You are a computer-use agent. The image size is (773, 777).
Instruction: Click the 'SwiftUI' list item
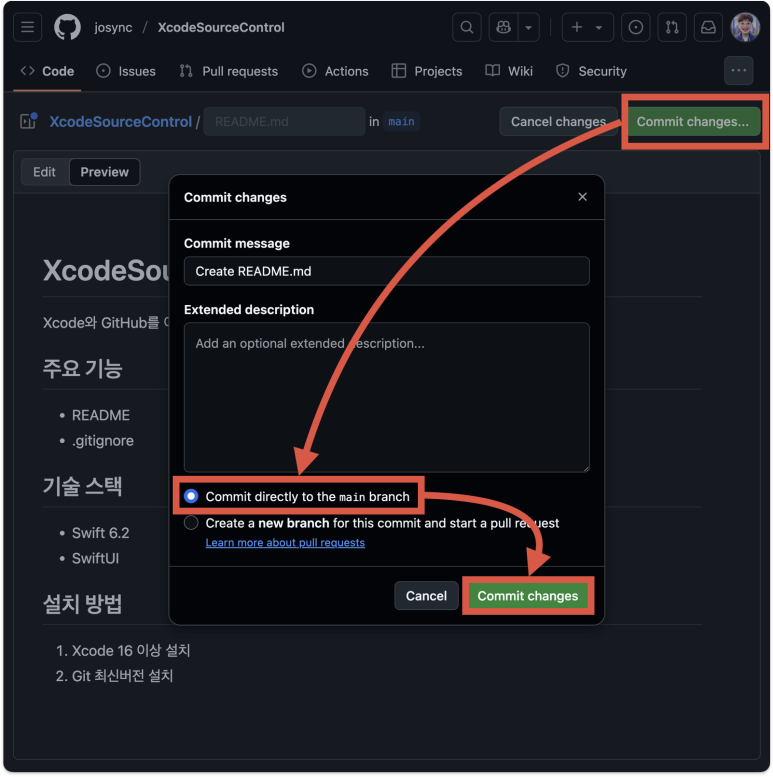click(95, 558)
